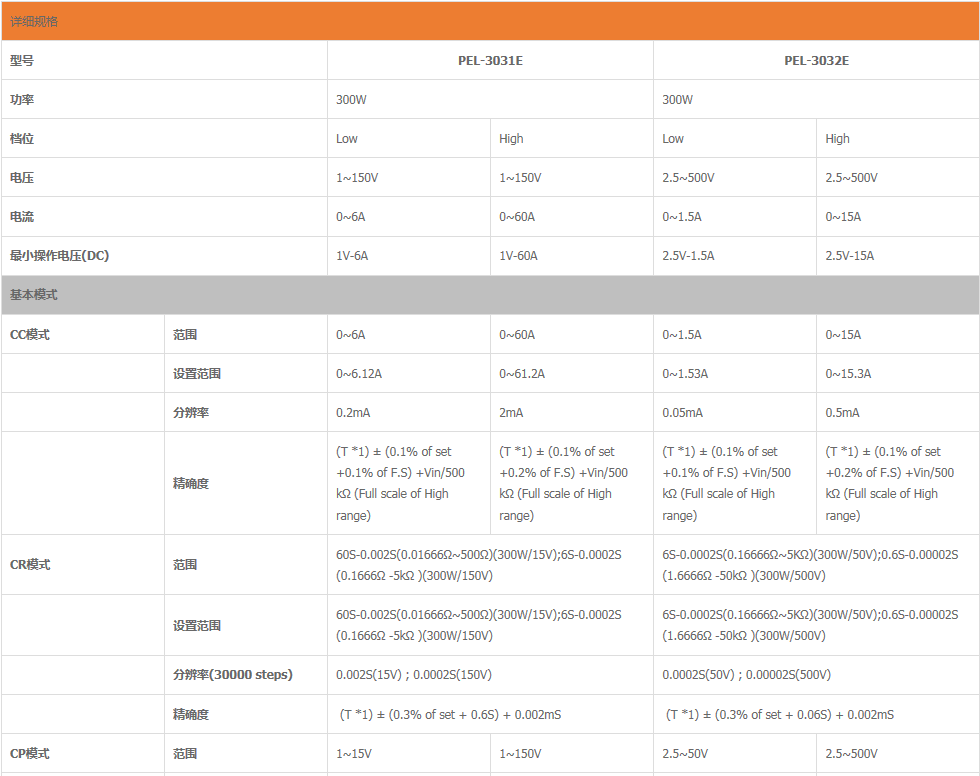Click the CR accuracy cell containing 0.06S
The width and height of the screenshot is (980, 776).
click(780, 715)
